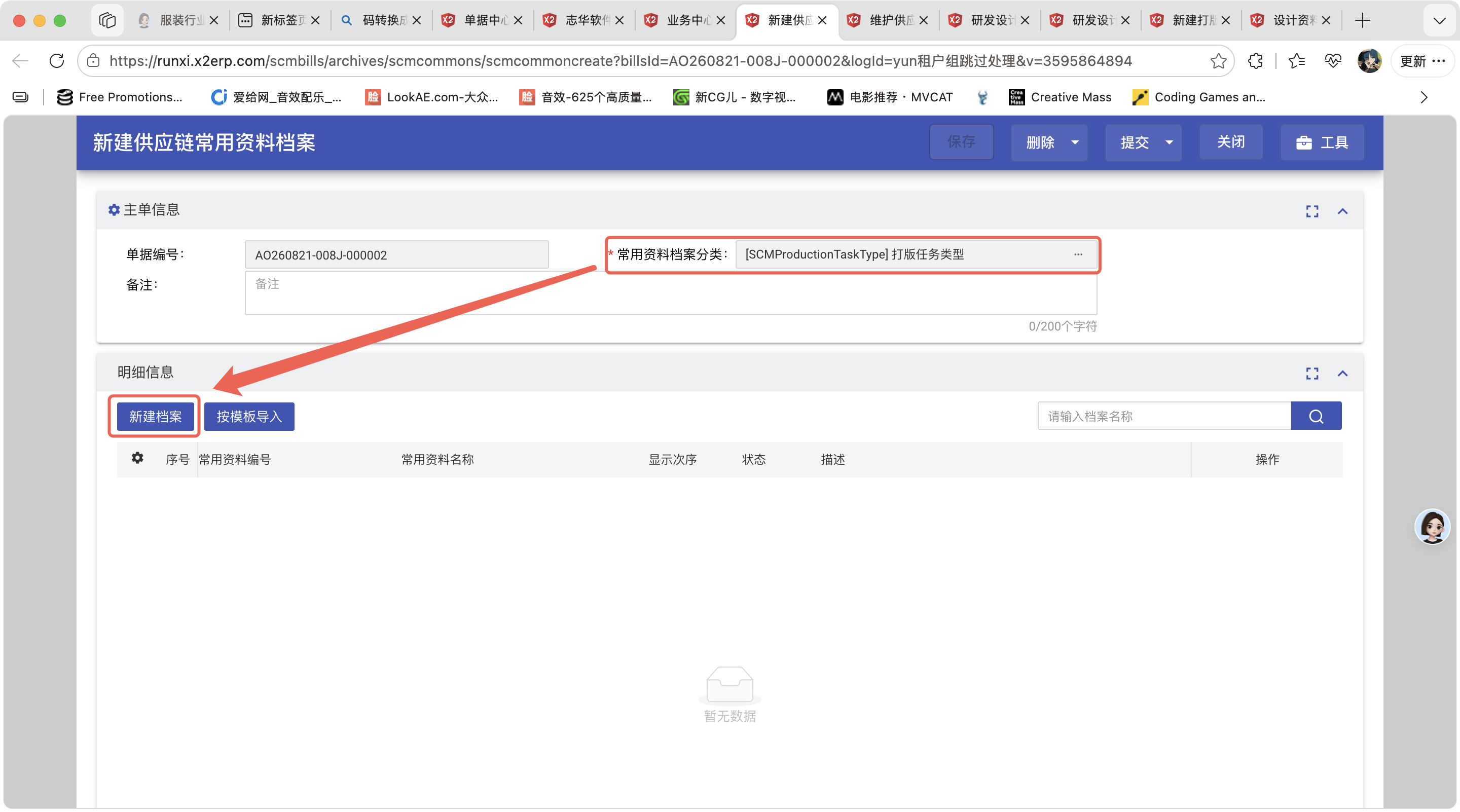Open the 工具 button
This screenshot has width=1460, height=812.
pos(1322,142)
